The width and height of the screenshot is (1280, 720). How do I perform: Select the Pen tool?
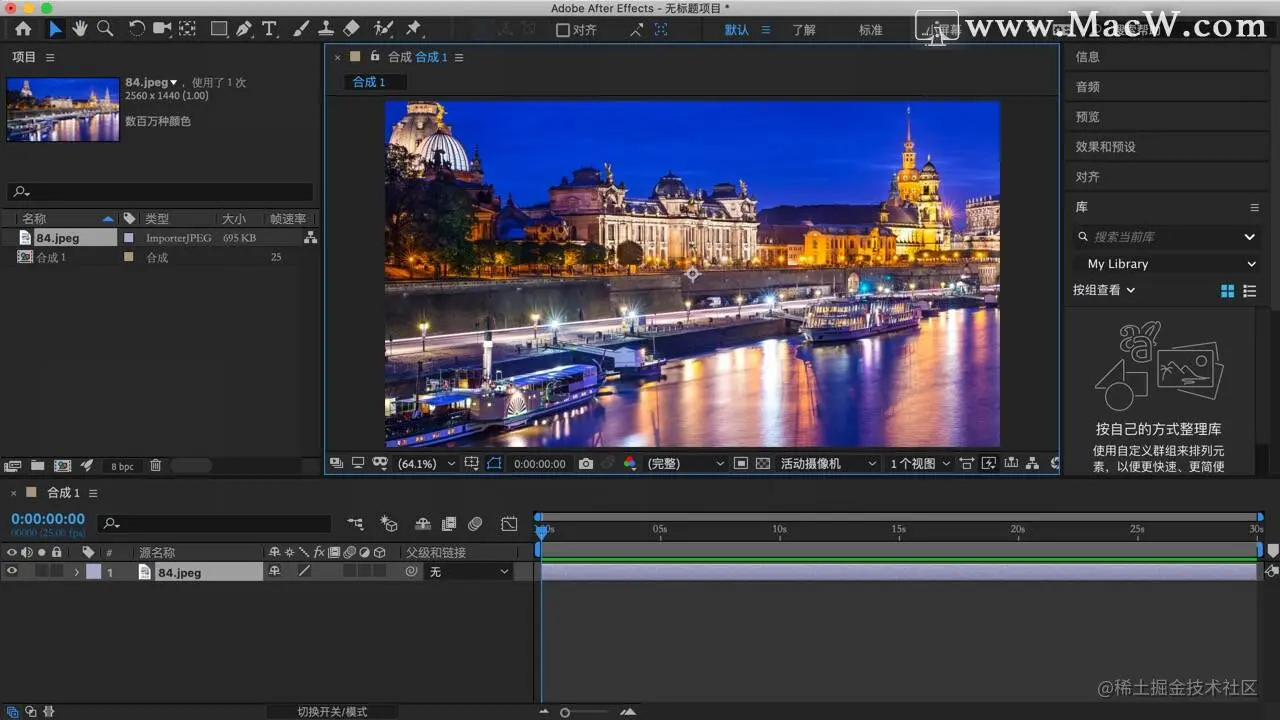[x=244, y=29]
